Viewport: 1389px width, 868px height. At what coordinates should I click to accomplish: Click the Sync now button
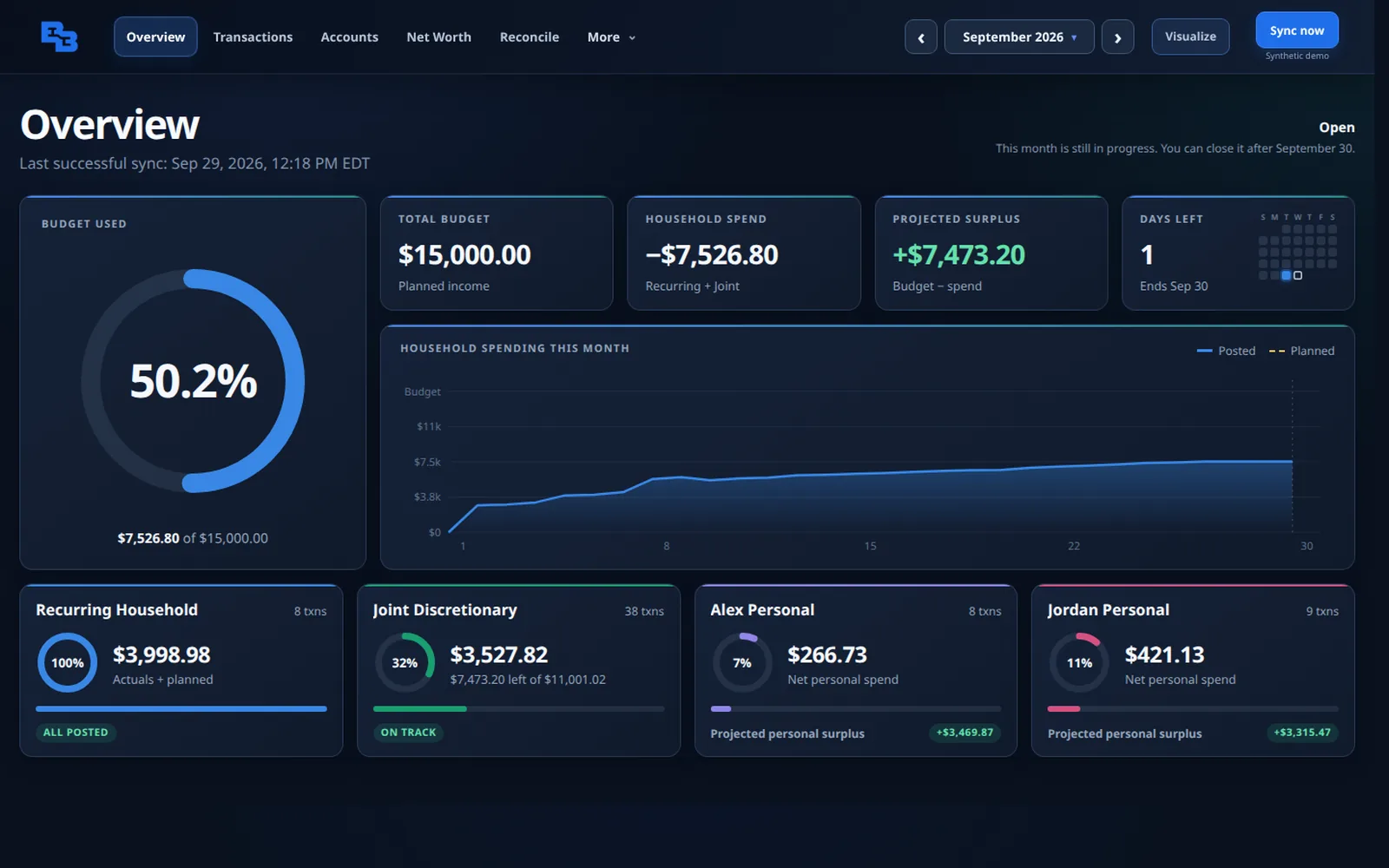click(1297, 30)
